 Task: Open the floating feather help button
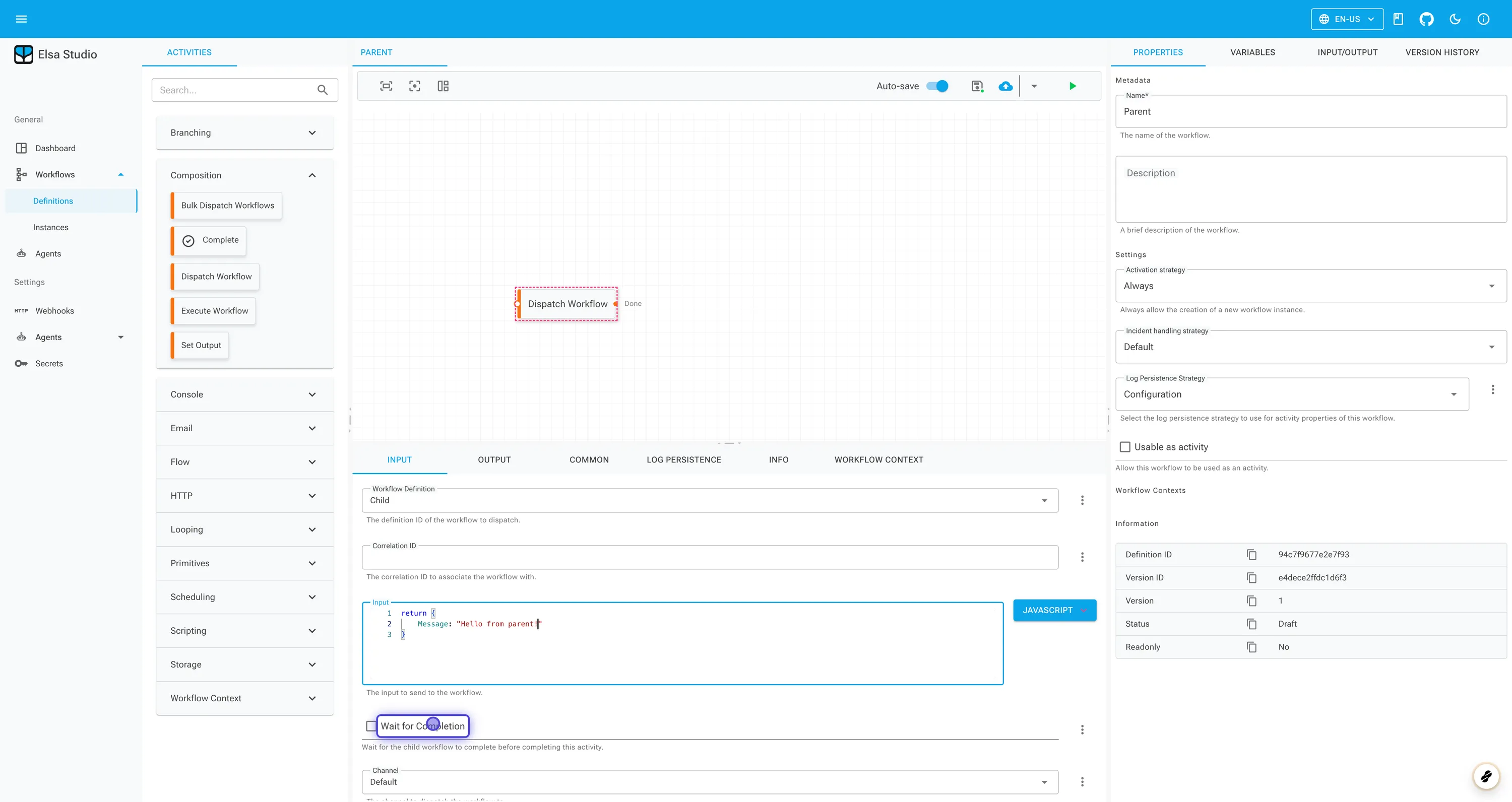[1486, 776]
